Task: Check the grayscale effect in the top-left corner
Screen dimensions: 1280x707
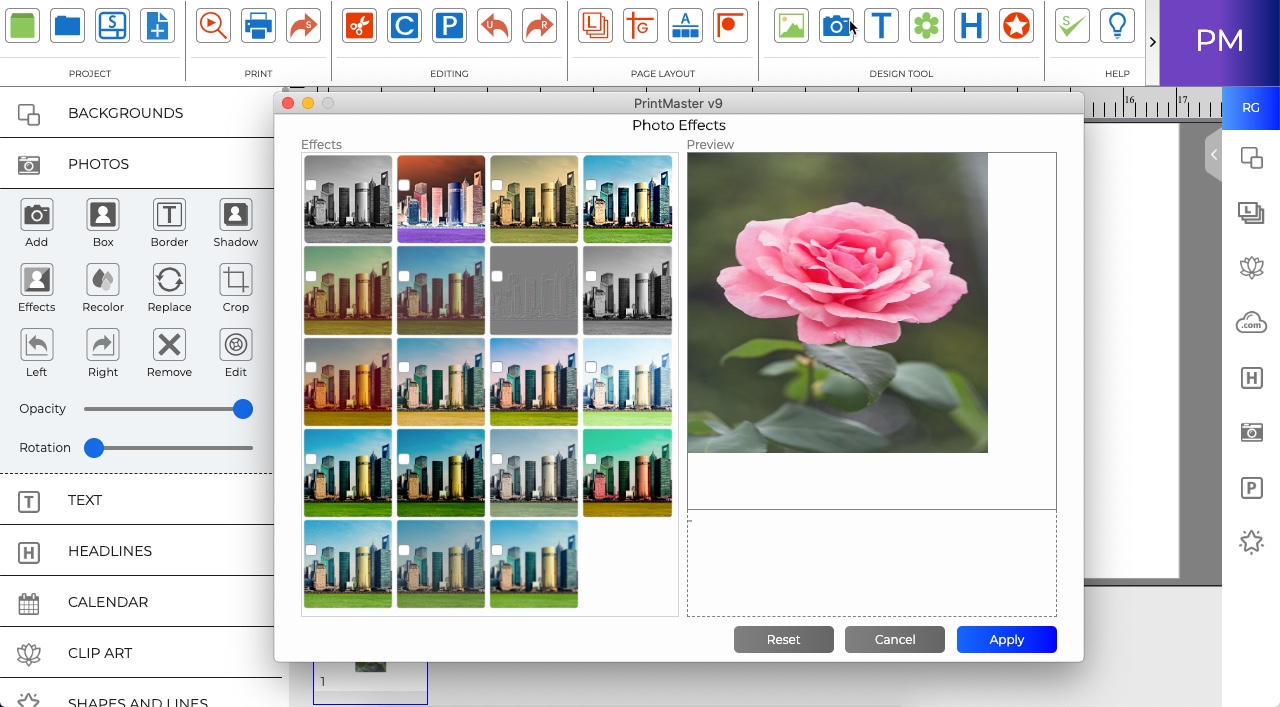Action: point(310,184)
